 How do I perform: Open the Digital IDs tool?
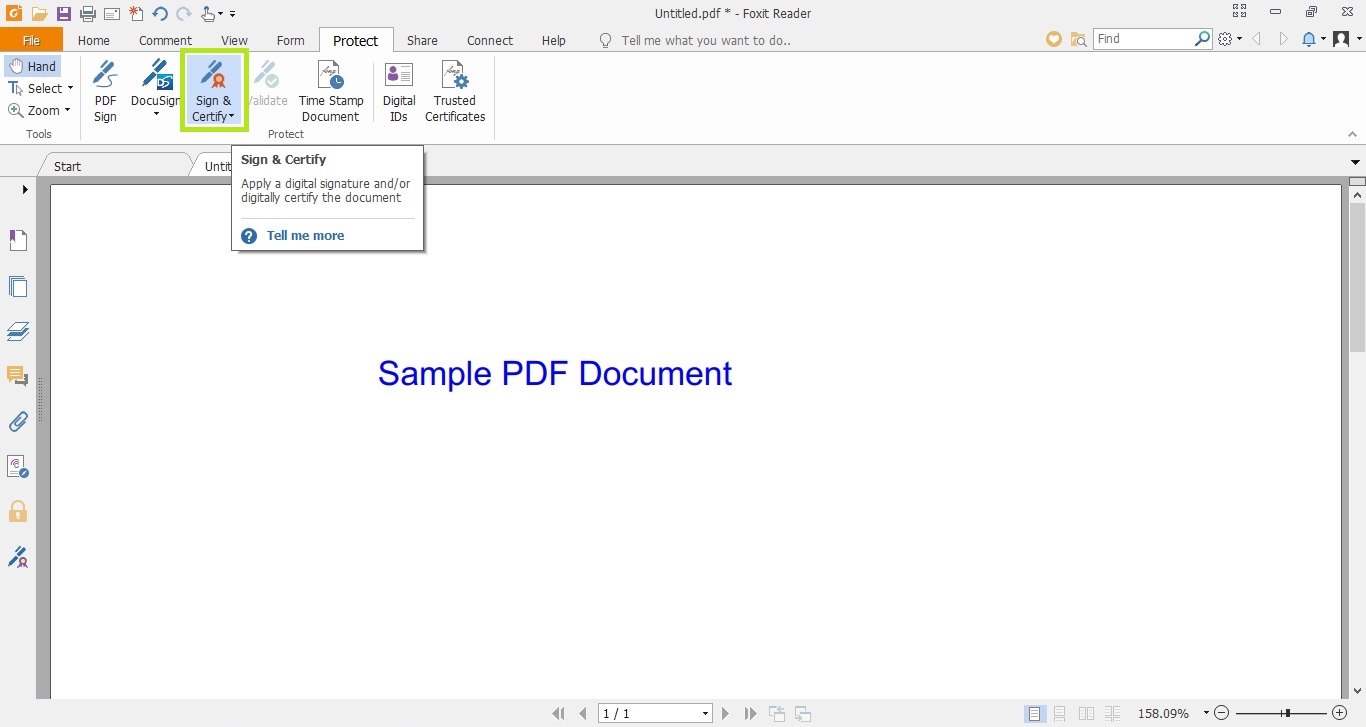(399, 90)
